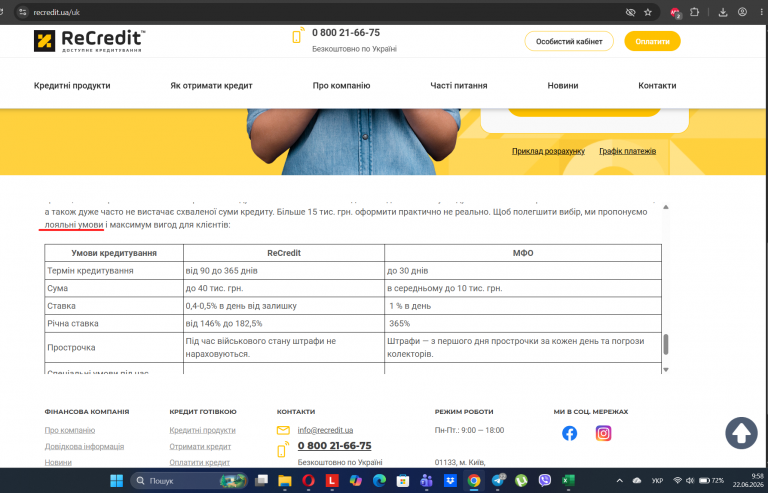Open Telegram from taskbar
Viewport: 768px width, 493px height.
[498, 481]
